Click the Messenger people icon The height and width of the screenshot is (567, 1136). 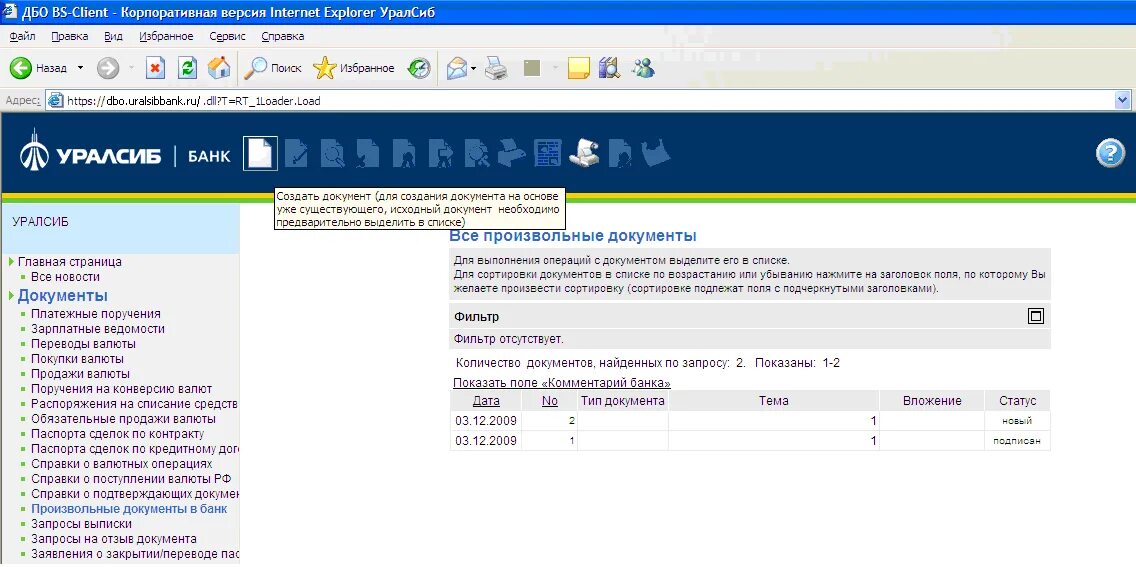[643, 68]
